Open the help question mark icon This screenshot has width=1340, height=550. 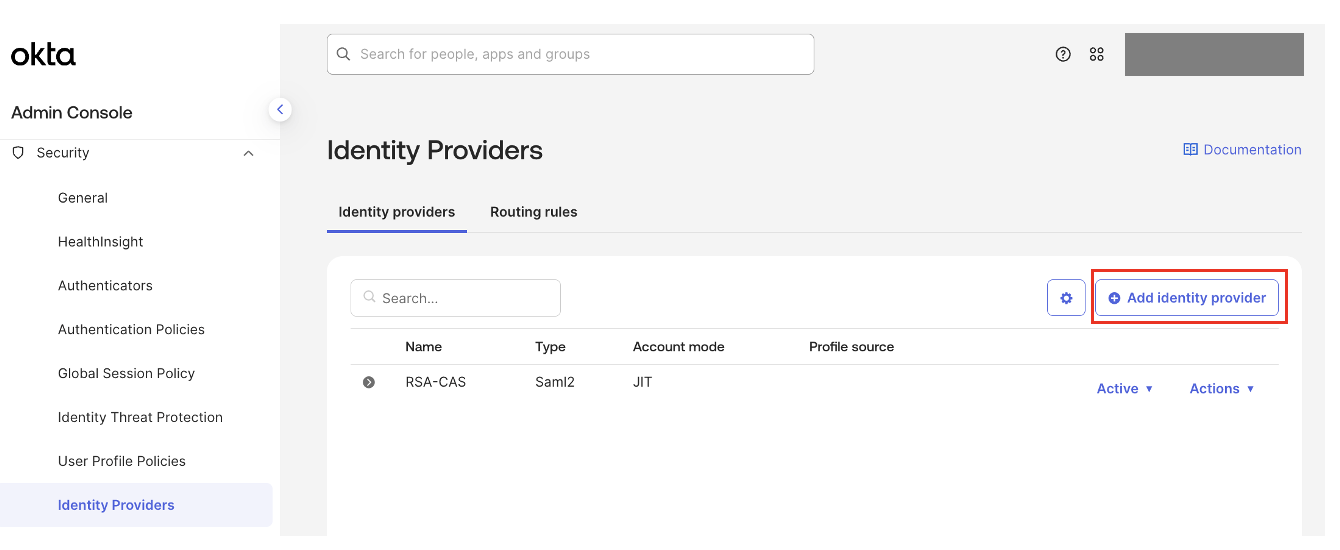[1063, 54]
